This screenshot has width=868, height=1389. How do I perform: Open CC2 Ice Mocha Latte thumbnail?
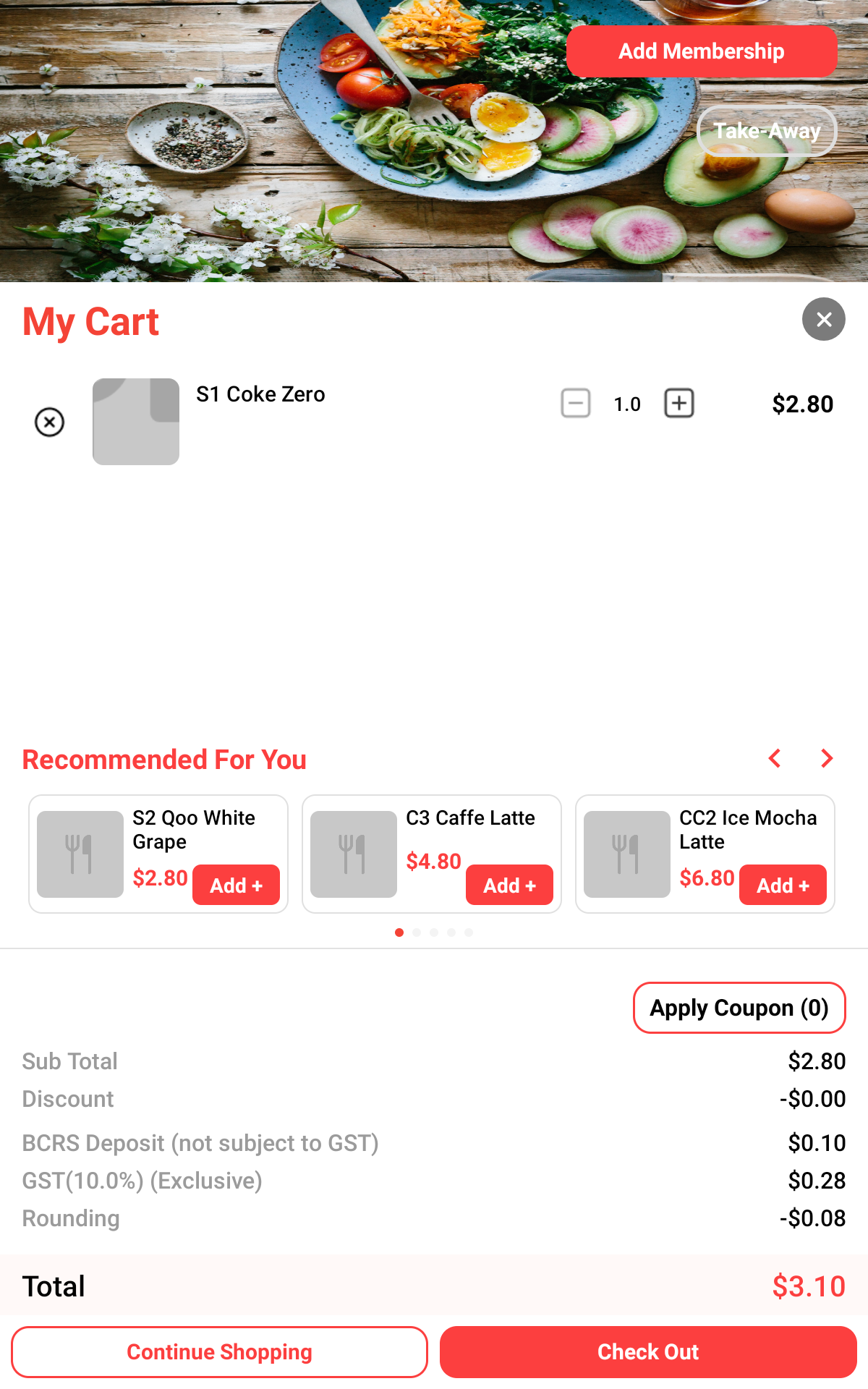tap(627, 854)
